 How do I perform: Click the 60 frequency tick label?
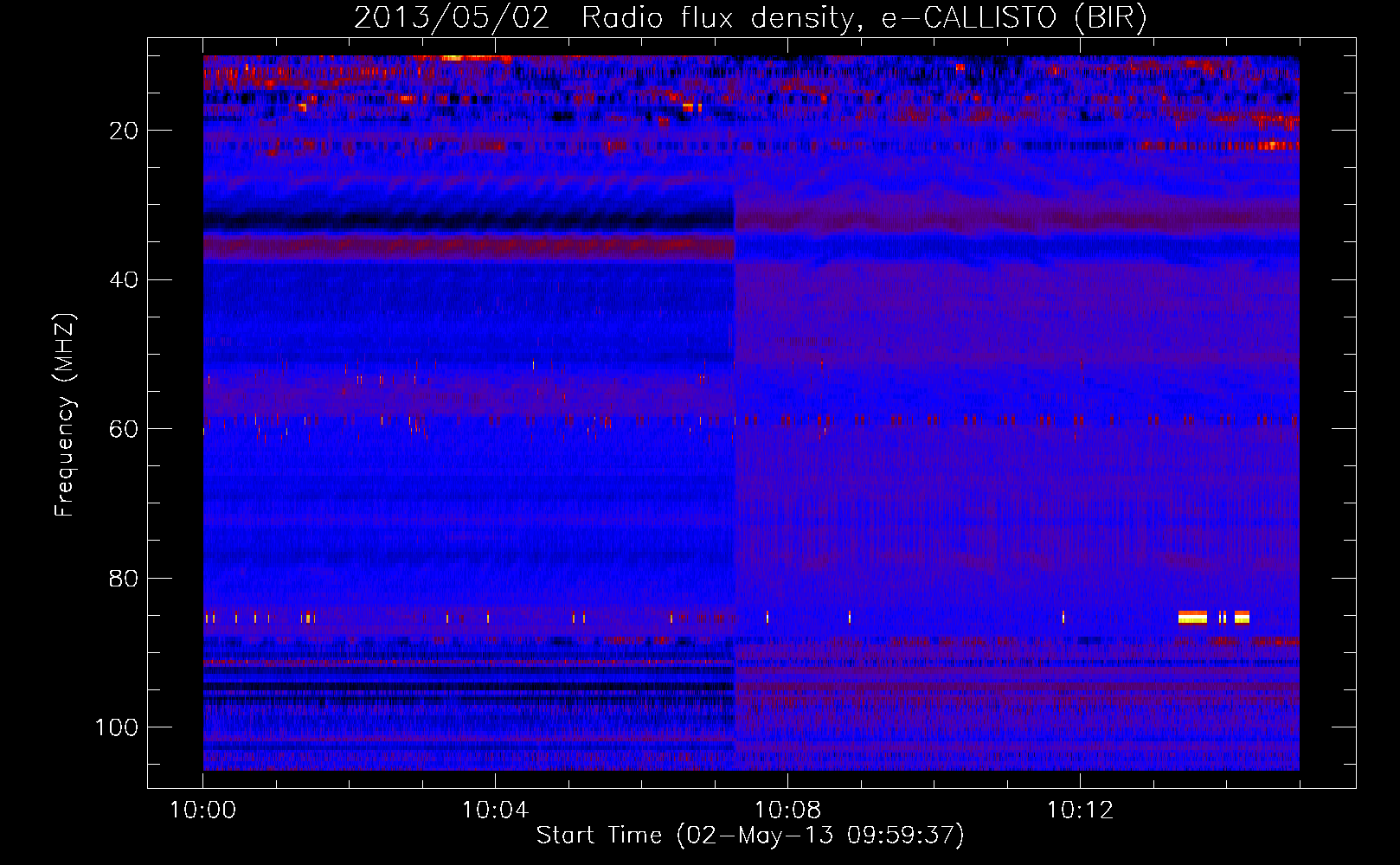pyautogui.click(x=125, y=429)
